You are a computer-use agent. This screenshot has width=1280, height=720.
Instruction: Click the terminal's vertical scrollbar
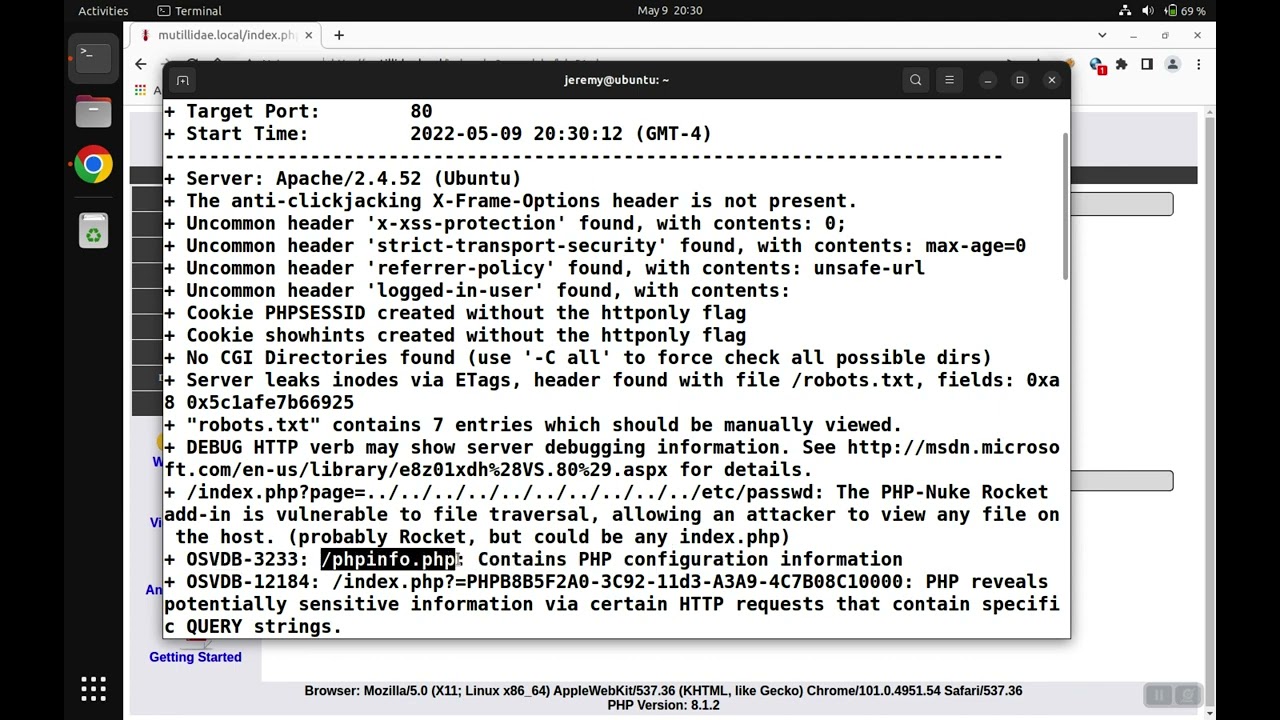1065,205
